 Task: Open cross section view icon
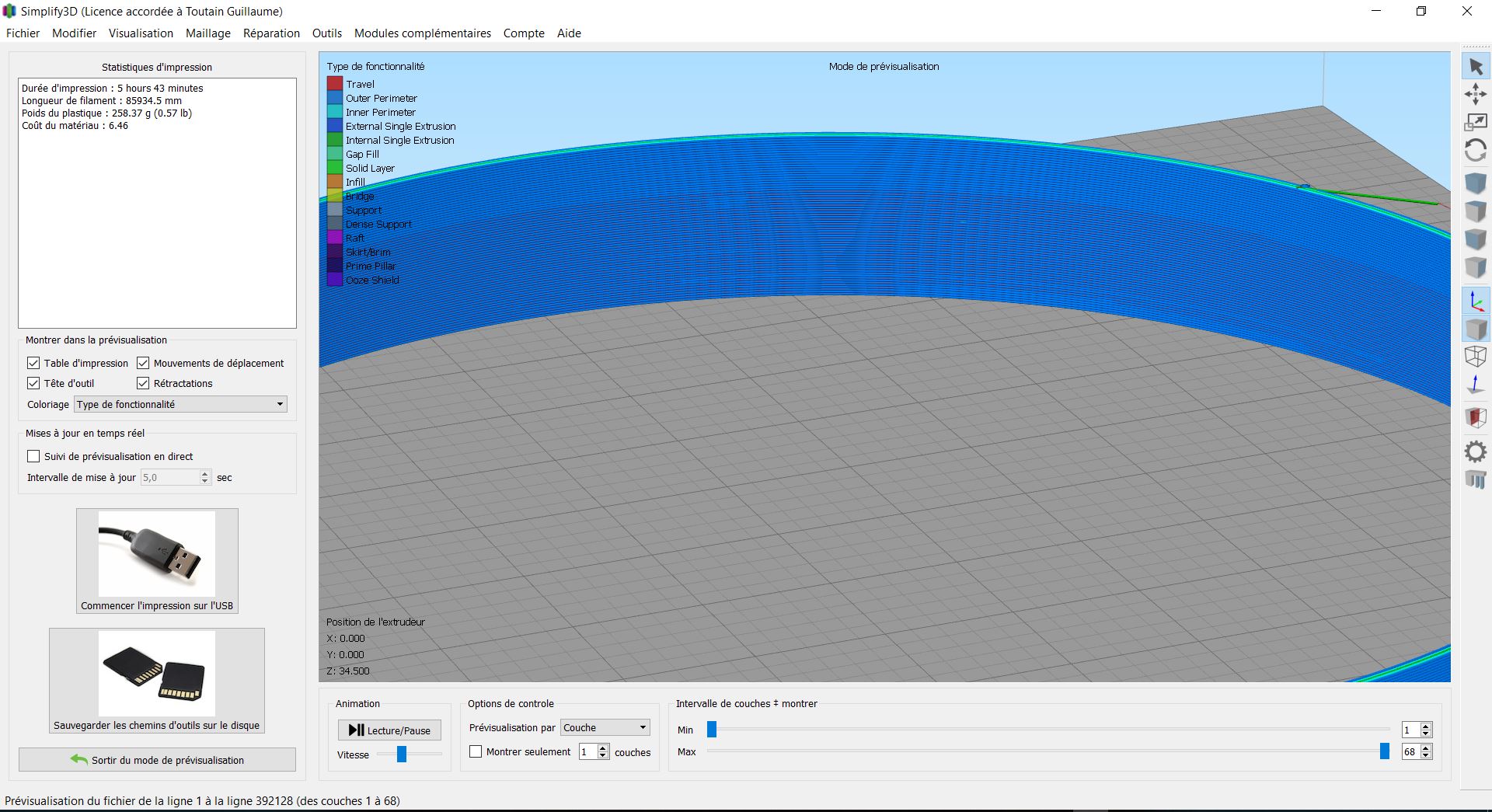pos(1476,418)
